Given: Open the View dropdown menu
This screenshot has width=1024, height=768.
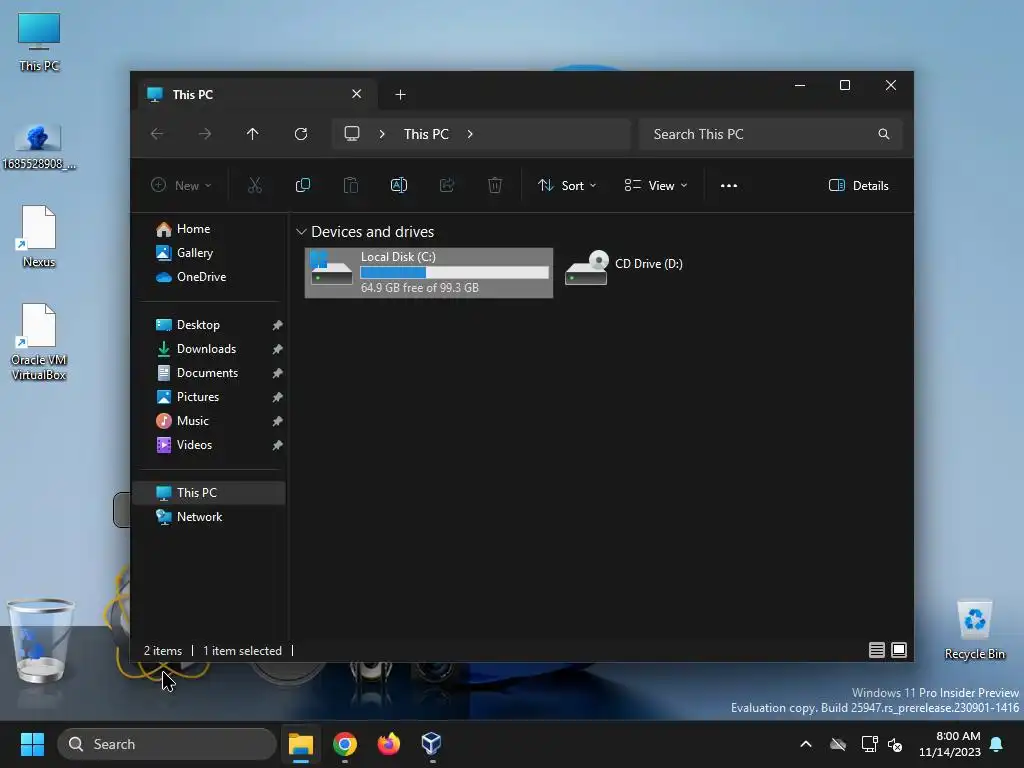Looking at the screenshot, I should point(656,185).
